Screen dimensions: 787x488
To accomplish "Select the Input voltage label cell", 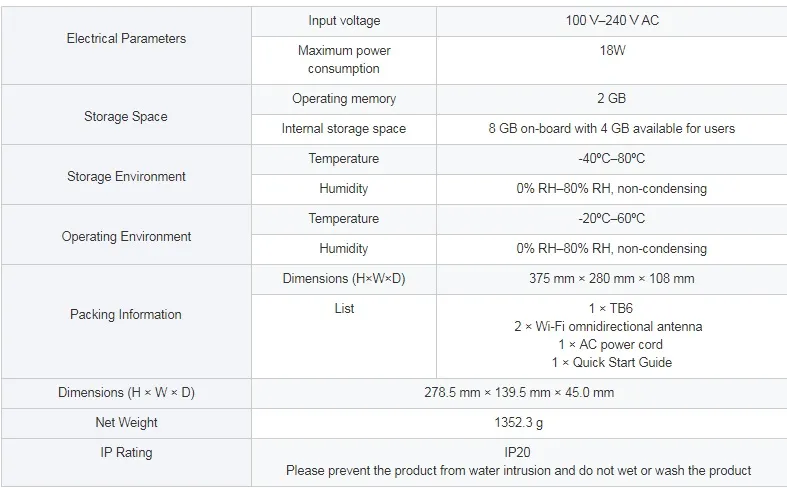I will [x=344, y=21].
